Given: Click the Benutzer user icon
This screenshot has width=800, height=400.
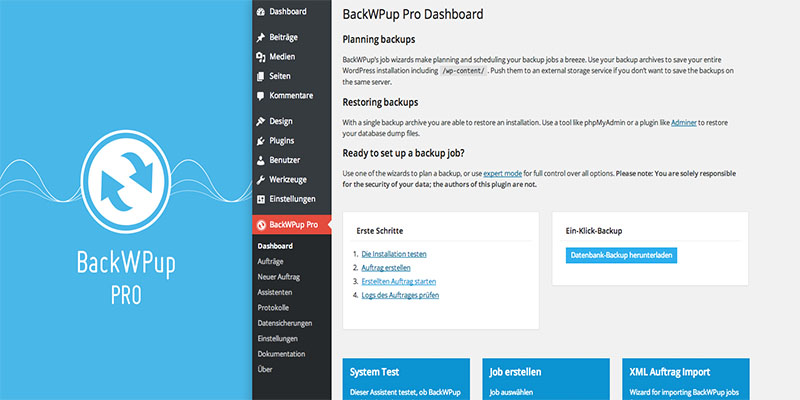Looking at the screenshot, I should (261, 160).
